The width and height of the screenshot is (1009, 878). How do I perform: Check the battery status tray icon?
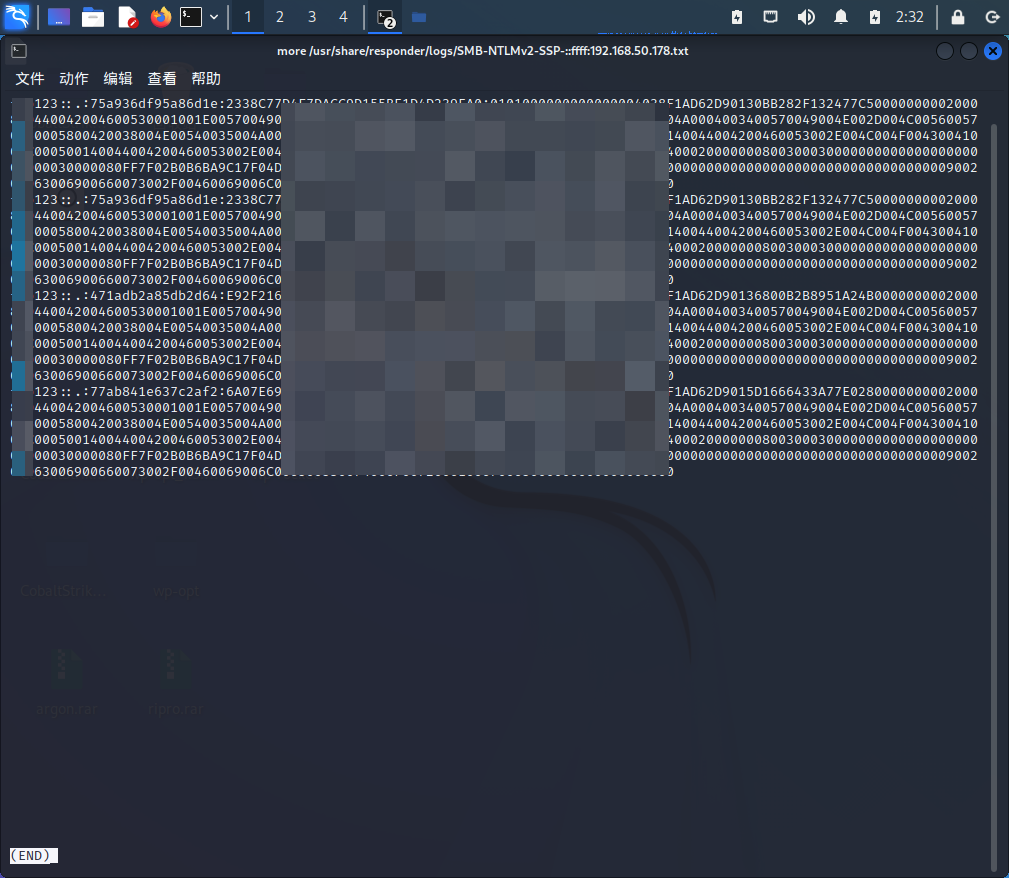click(x=875, y=16)
